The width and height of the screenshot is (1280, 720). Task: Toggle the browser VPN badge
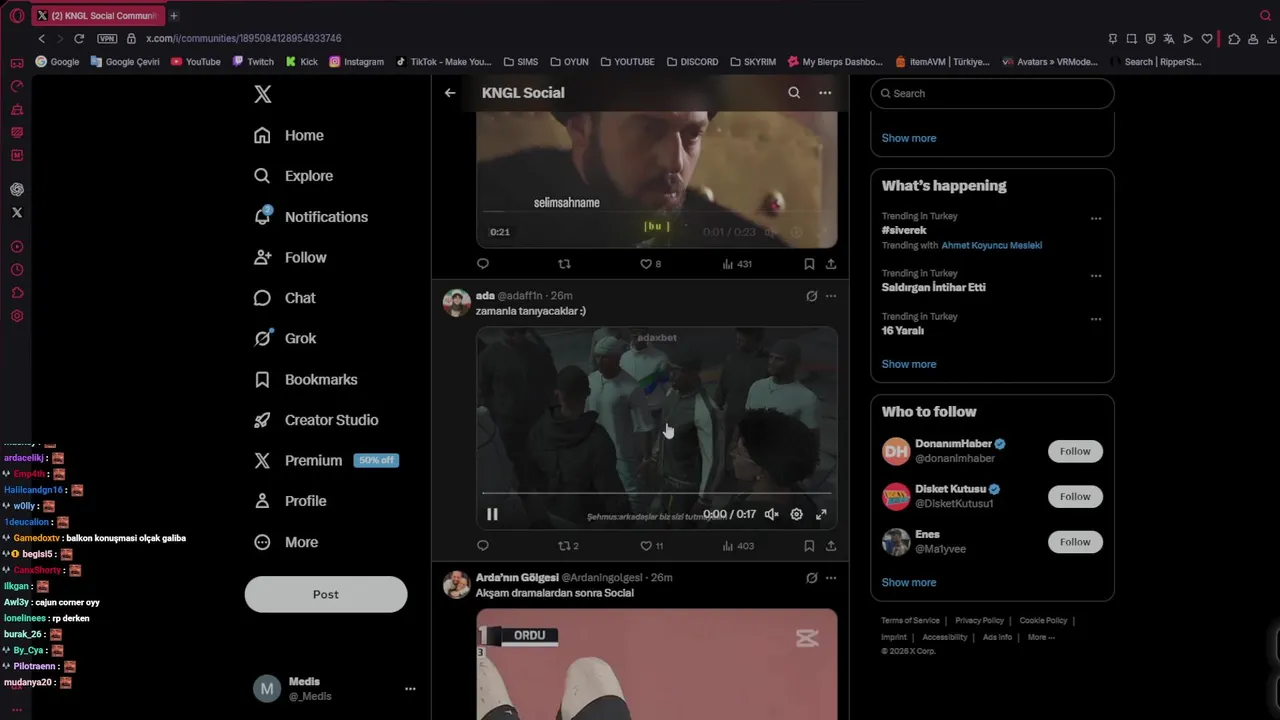tap(107, 38)
